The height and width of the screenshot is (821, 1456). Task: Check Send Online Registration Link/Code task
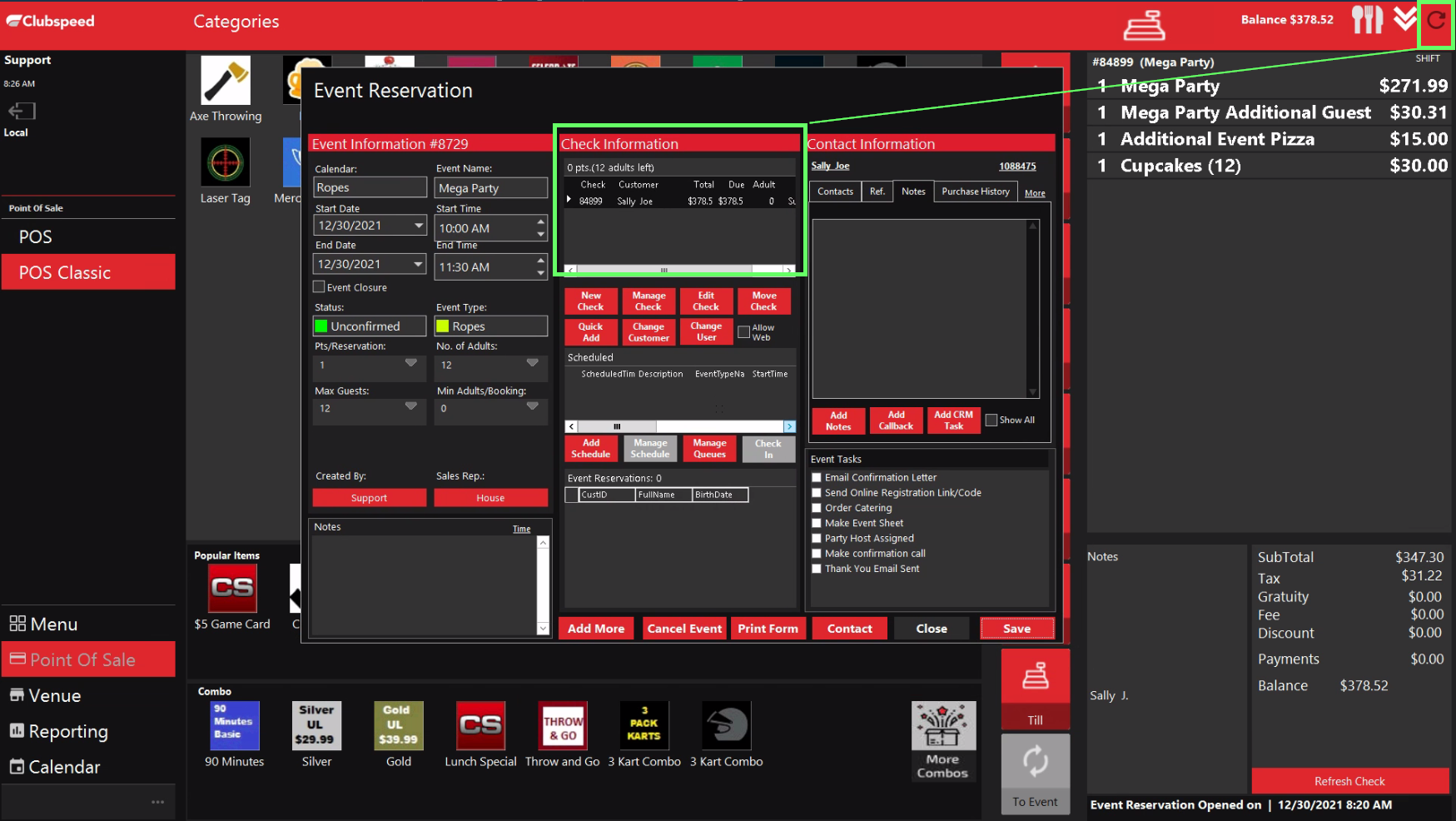[817, 492]
